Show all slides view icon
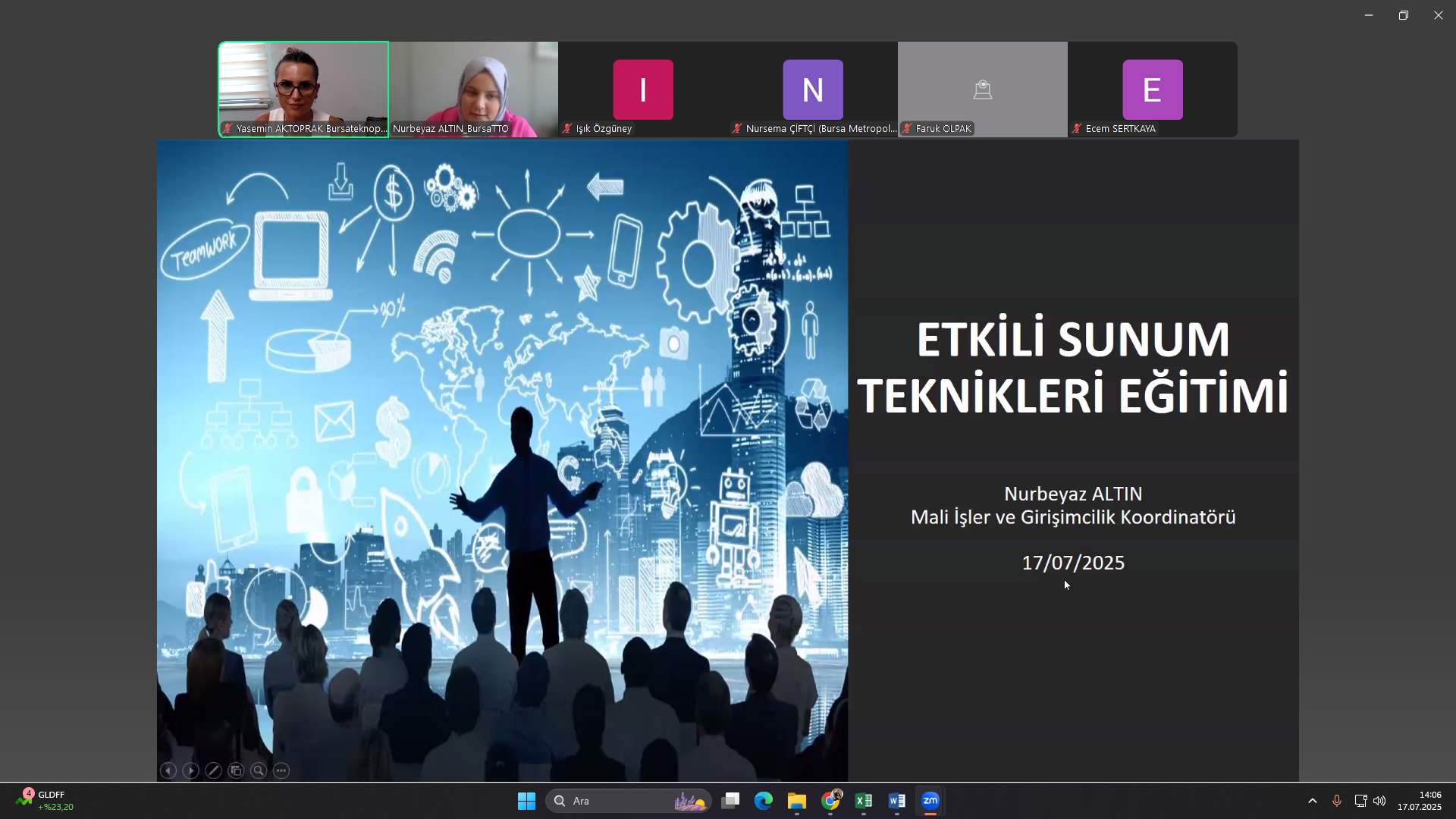Screen dimensions: 1456x819 tap(236, 770)
